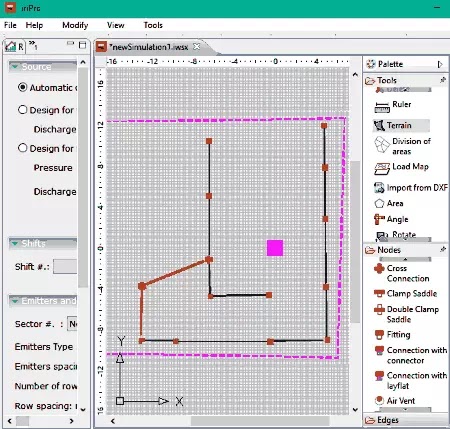The height and width of the screenshot is (429, 450).
Task: Choose the Division of areas tool
Action: click(402, 146)
